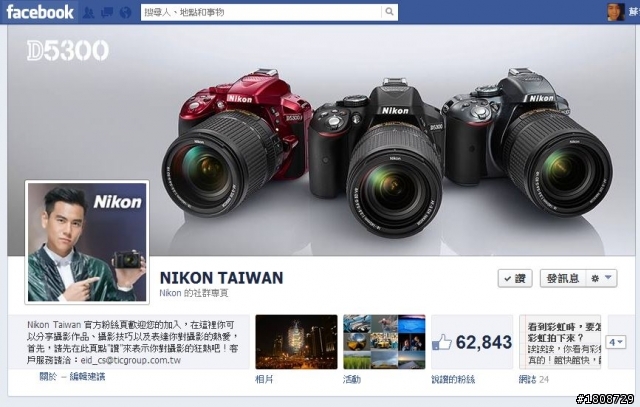640x407 pixels.
Task: Open the notifications globe icon
Action: click(x=126, y=13)
